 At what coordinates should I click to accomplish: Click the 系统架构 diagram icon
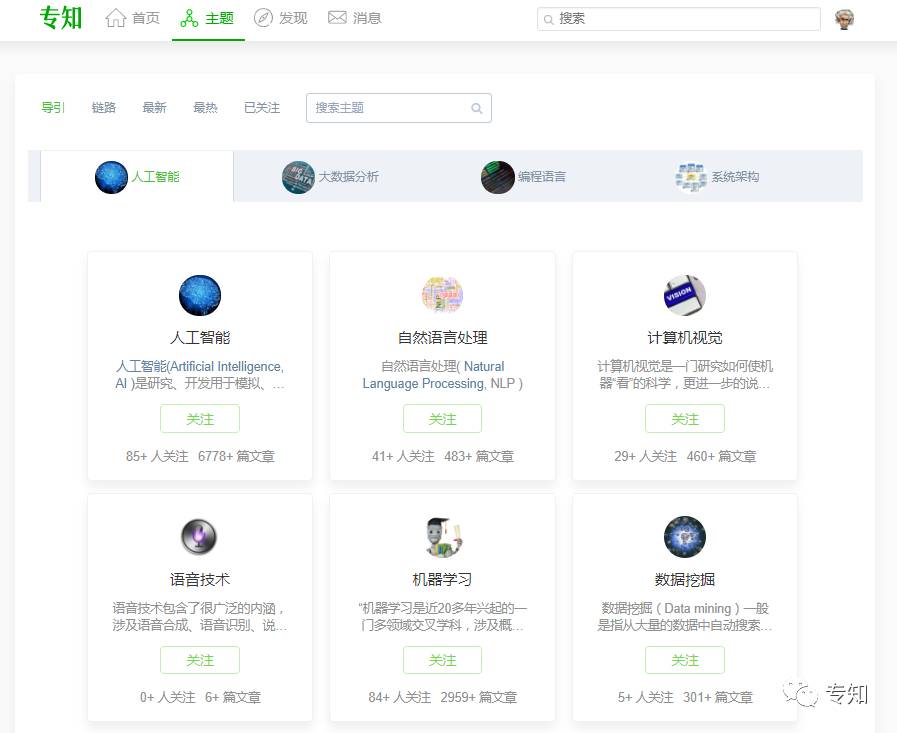point(691,177)
